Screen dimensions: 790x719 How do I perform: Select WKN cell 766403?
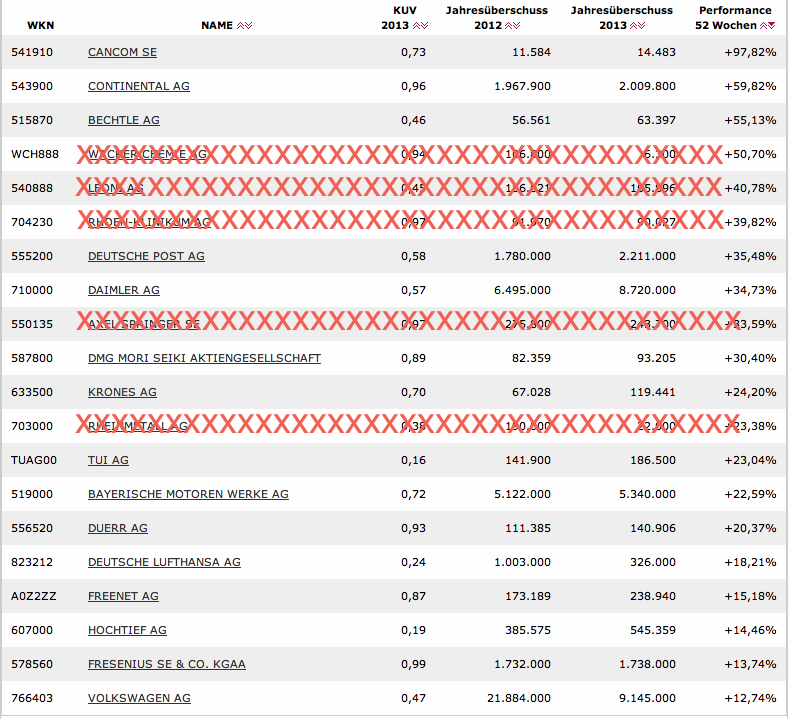click(32, 698)
